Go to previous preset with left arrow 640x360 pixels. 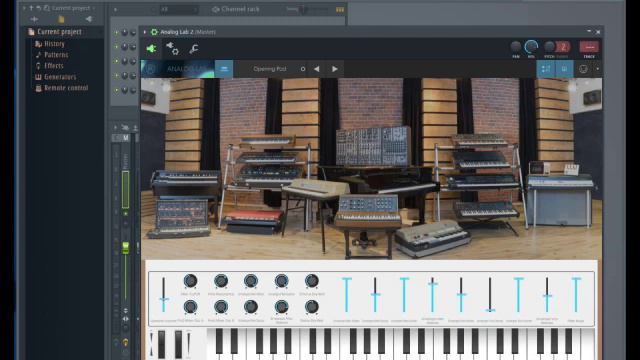[x=317, y=69]
